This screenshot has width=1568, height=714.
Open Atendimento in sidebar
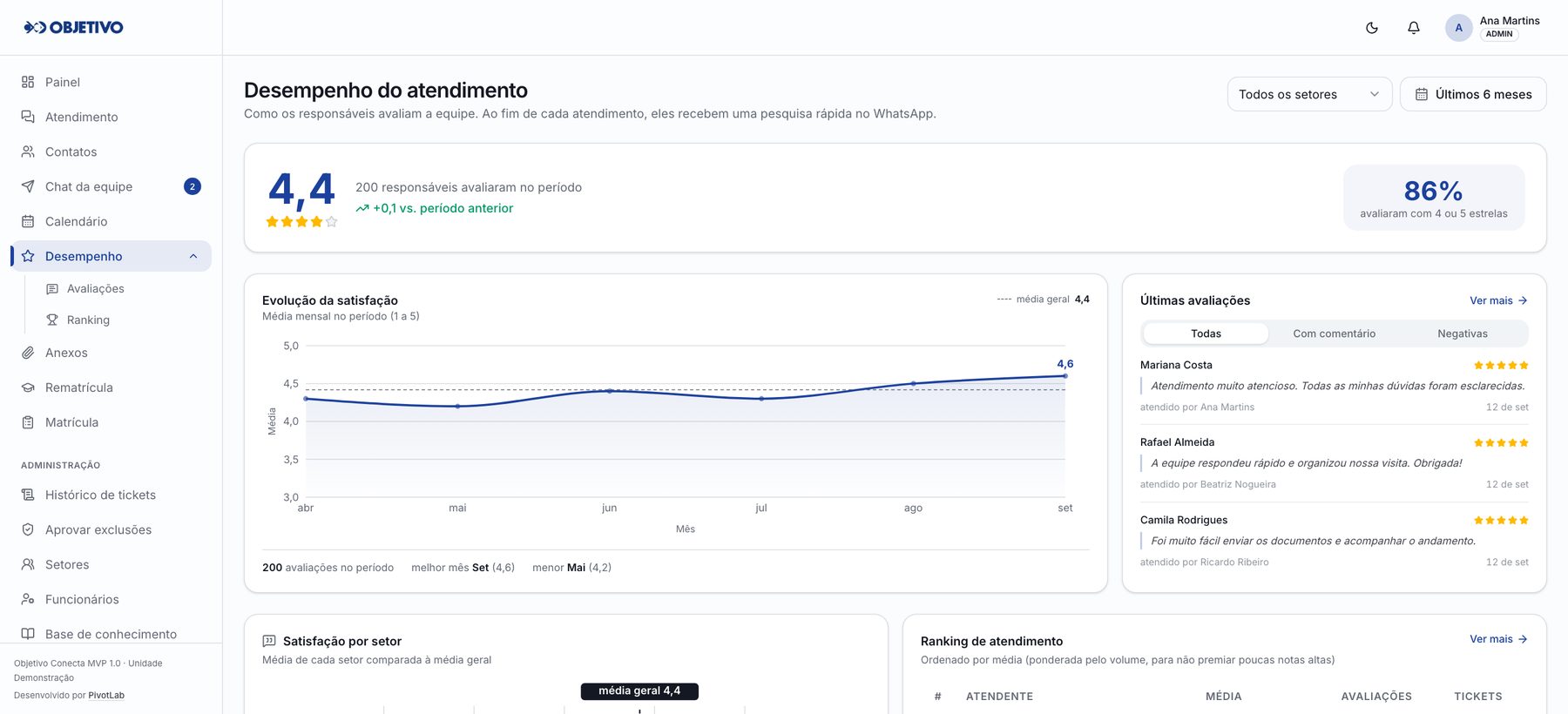(x=111, y=117)
